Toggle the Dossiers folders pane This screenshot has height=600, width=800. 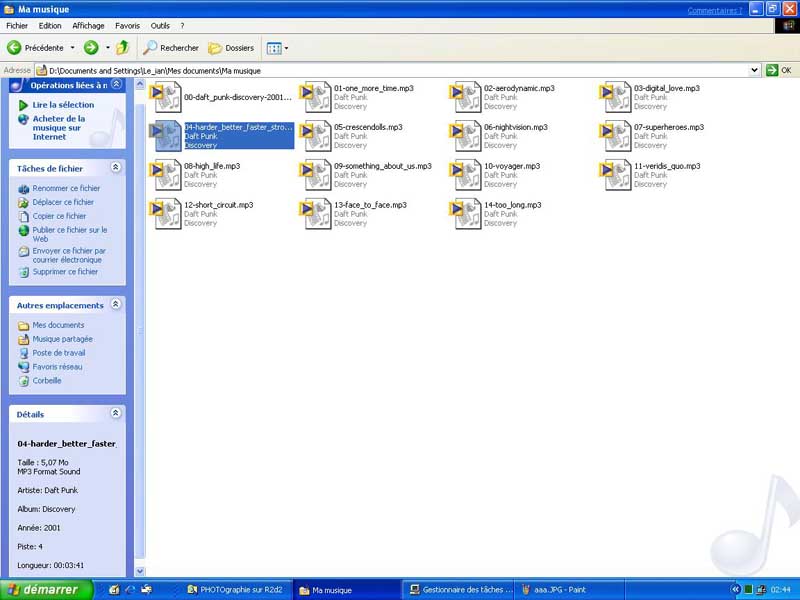pyautogui.click(x=231, y=48)
